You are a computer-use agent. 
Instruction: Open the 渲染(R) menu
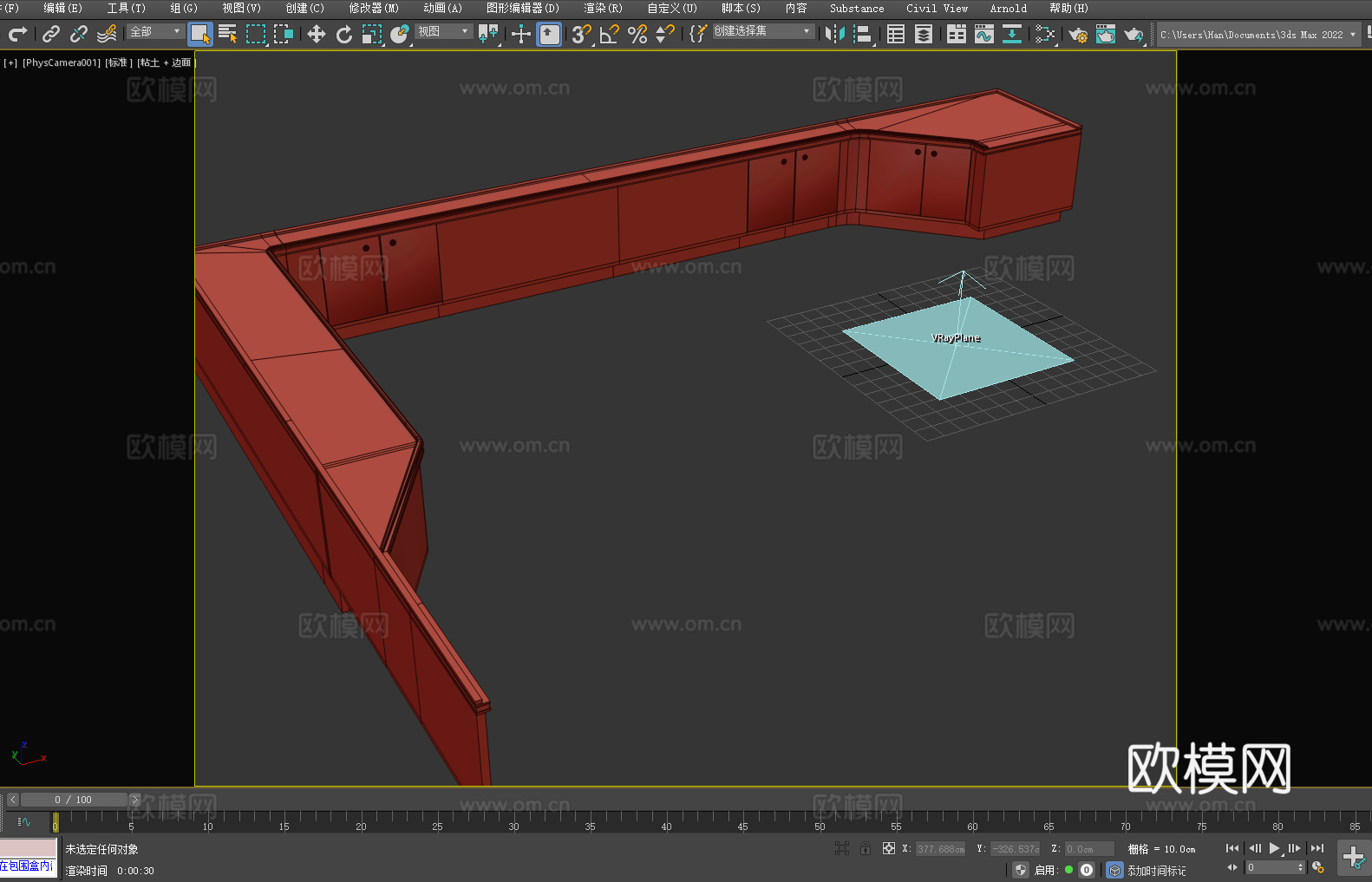click(603, 8)
